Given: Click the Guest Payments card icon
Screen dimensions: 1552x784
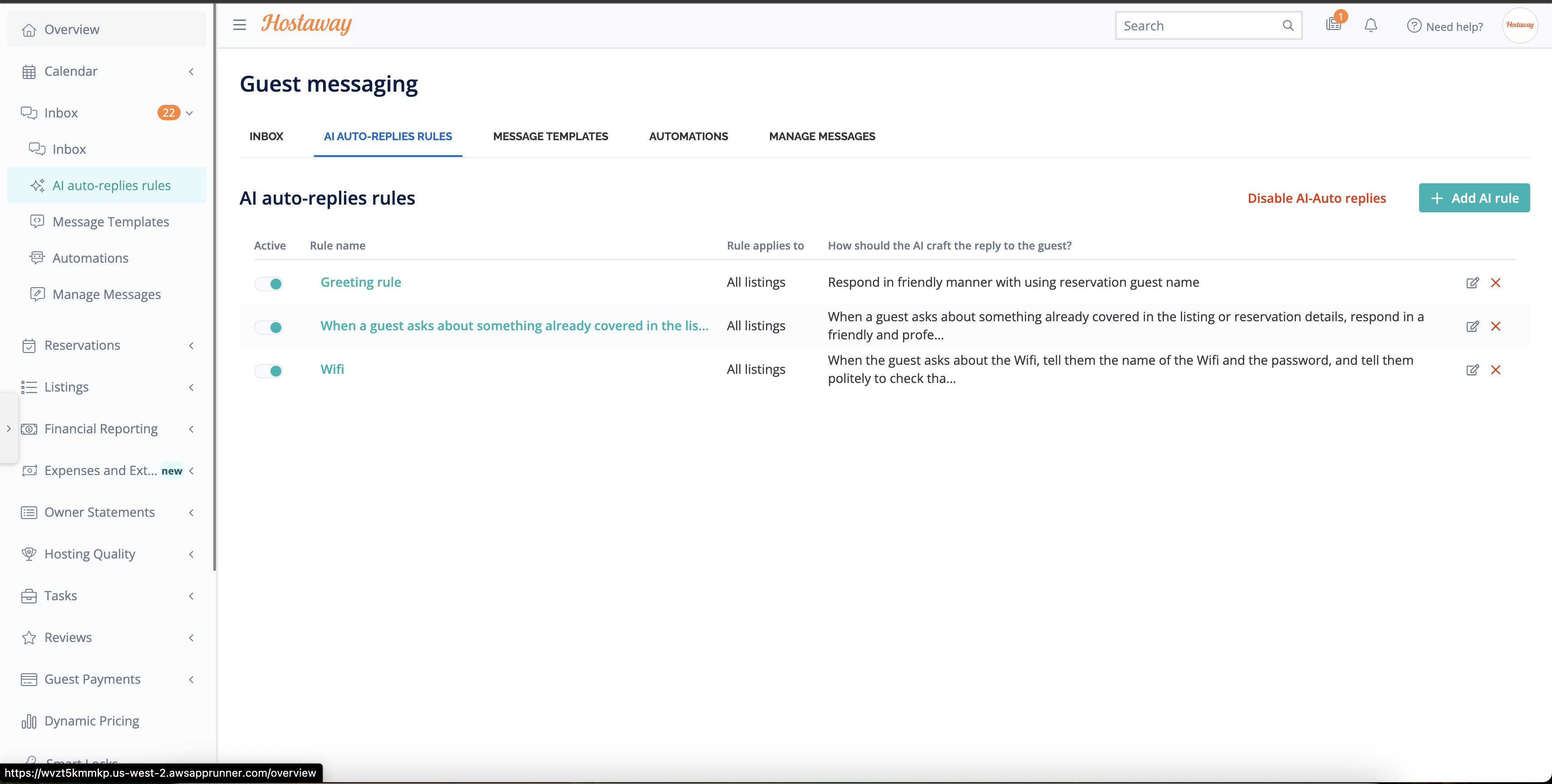Looking at the screenshot, I should [28, 679].
